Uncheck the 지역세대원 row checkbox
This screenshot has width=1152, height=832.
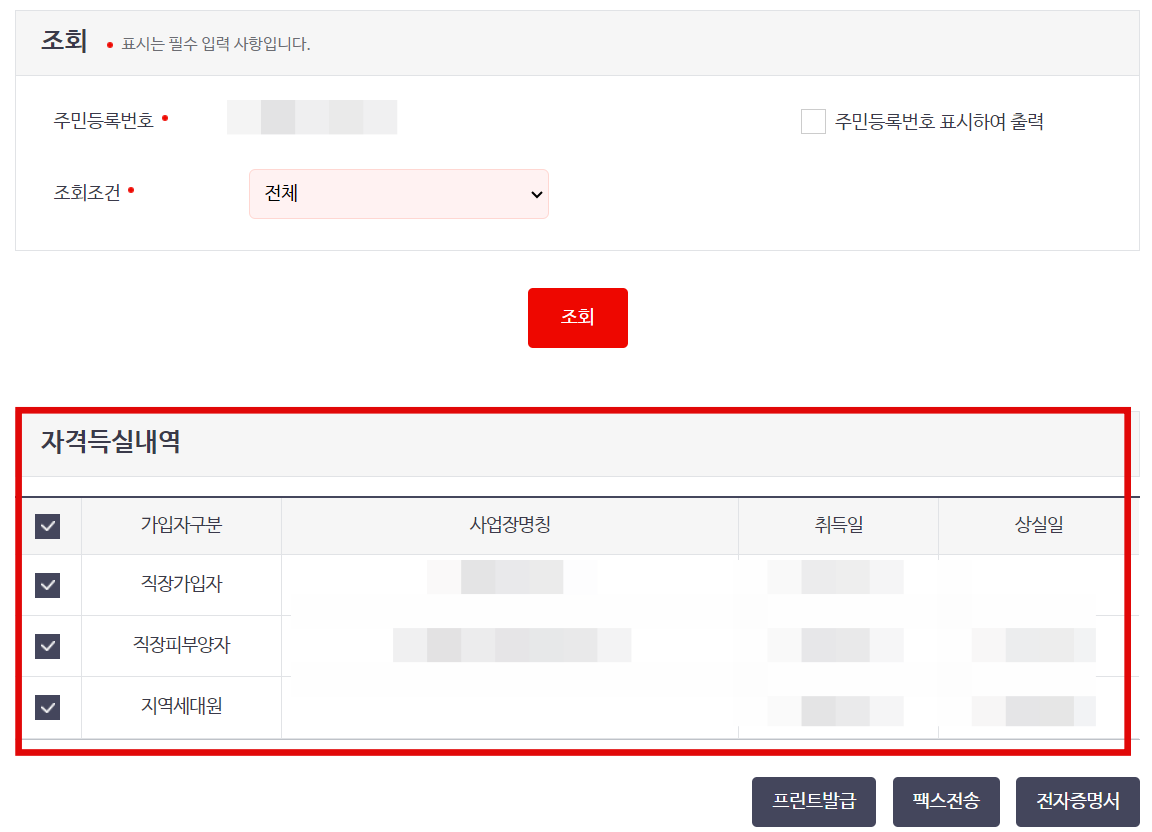(49, 707)
